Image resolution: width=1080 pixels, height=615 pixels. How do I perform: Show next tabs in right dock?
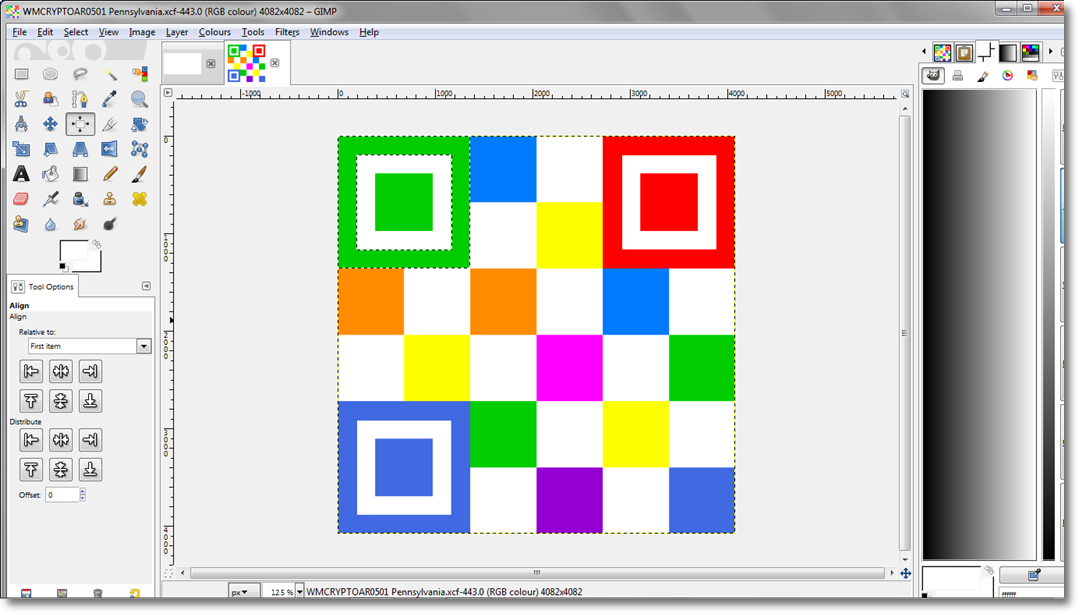[1050, 52]
